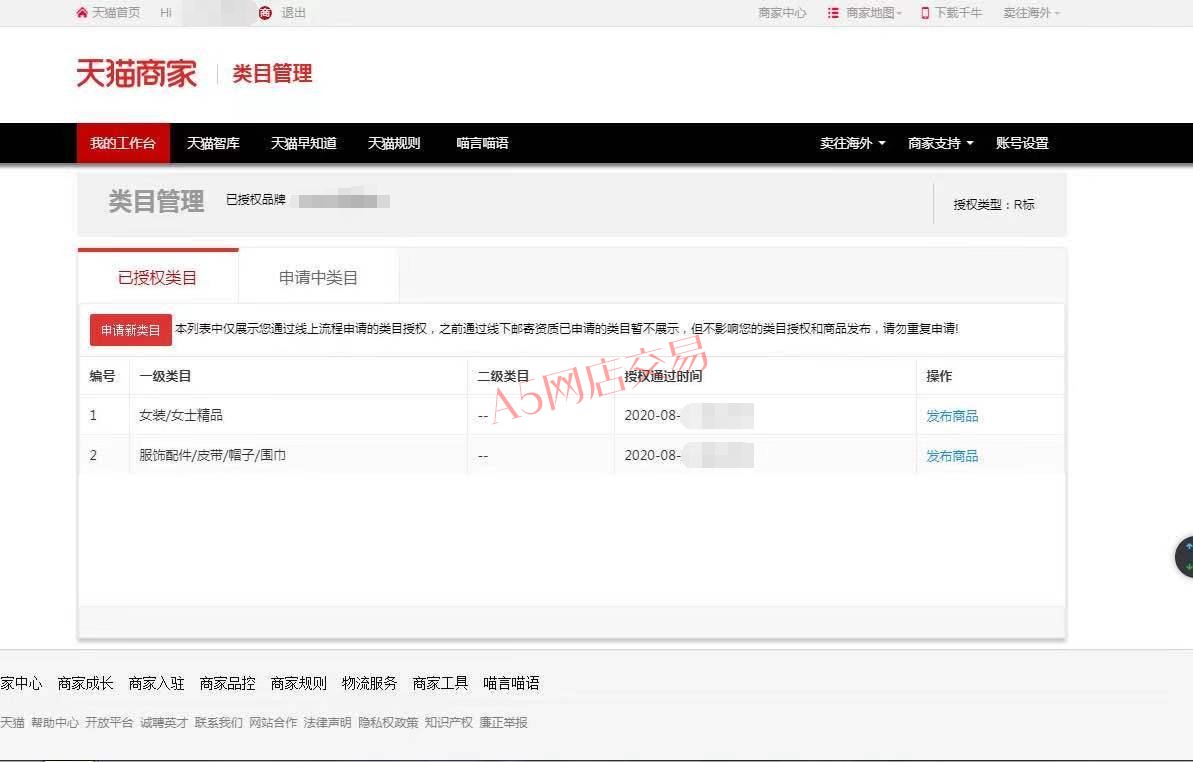This screenshot has width=1193, height=762.
Task: Click the 退出 logout link
Action: [x=293, y=13]
